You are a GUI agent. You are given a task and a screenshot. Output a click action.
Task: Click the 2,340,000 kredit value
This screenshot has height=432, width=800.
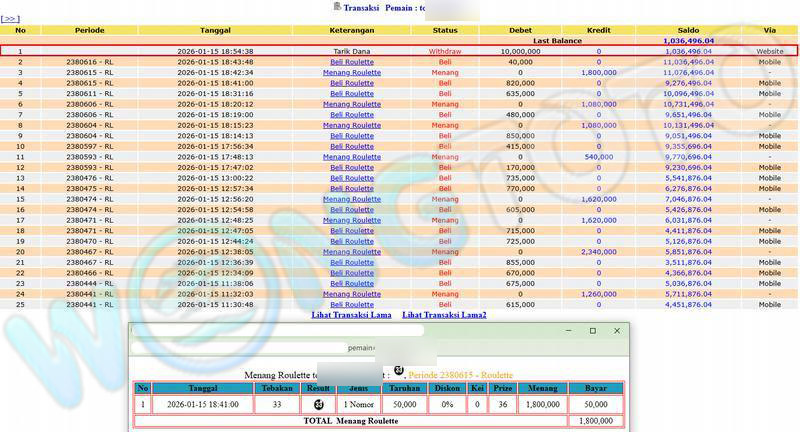click(598, 252)
